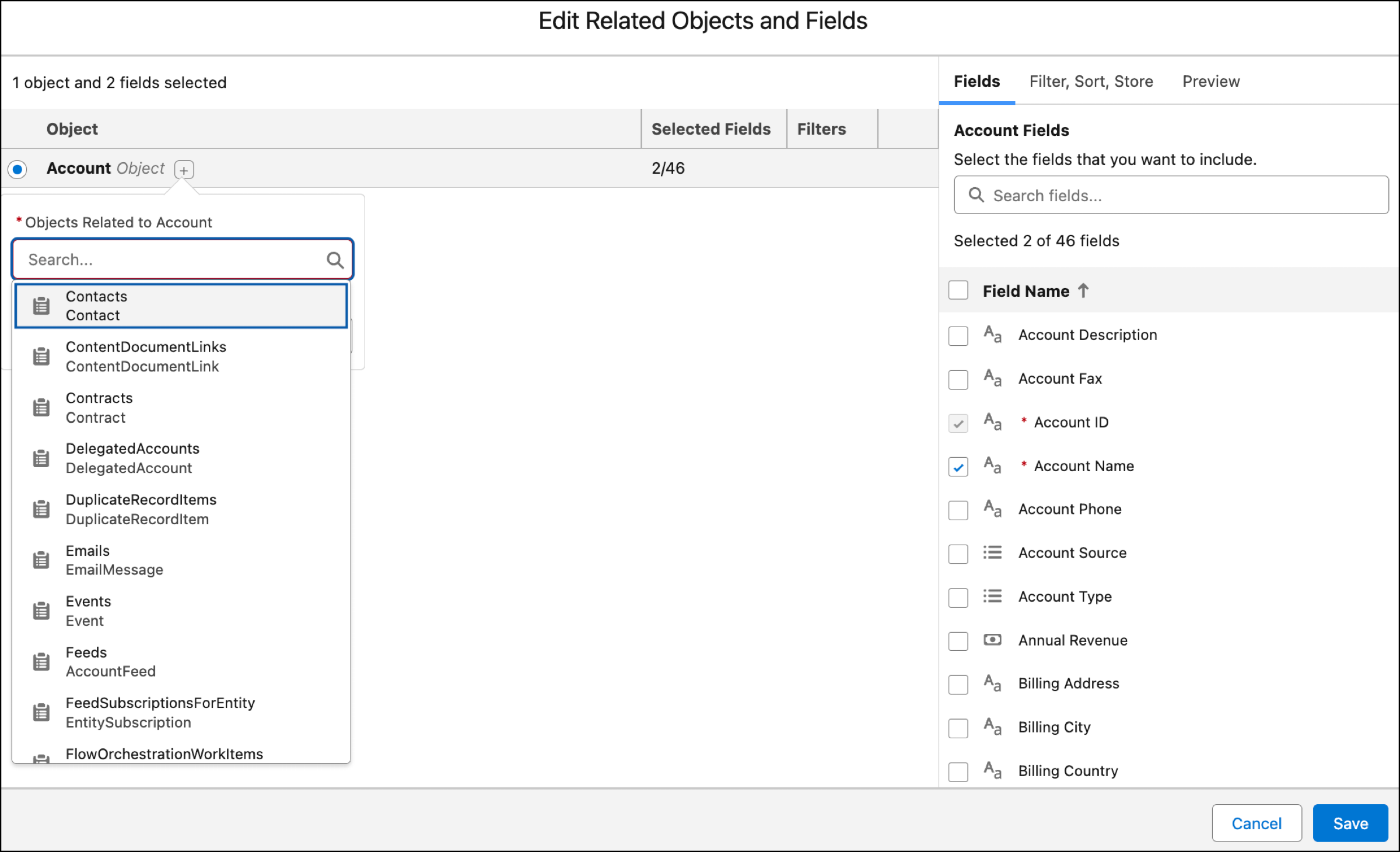Click the picklist icon for Account Type
Viewport: 1400px width, 852px height.
pyautogui.click(x=992, y=596)
